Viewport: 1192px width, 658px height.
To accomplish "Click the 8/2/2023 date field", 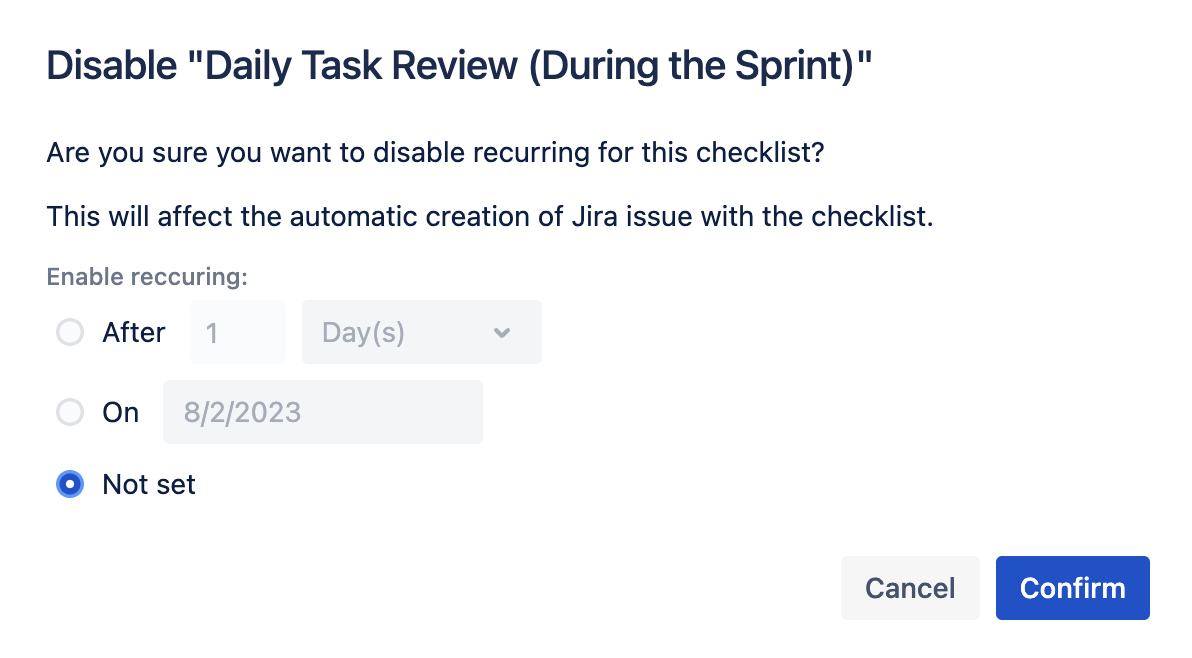I will [322, 412].
